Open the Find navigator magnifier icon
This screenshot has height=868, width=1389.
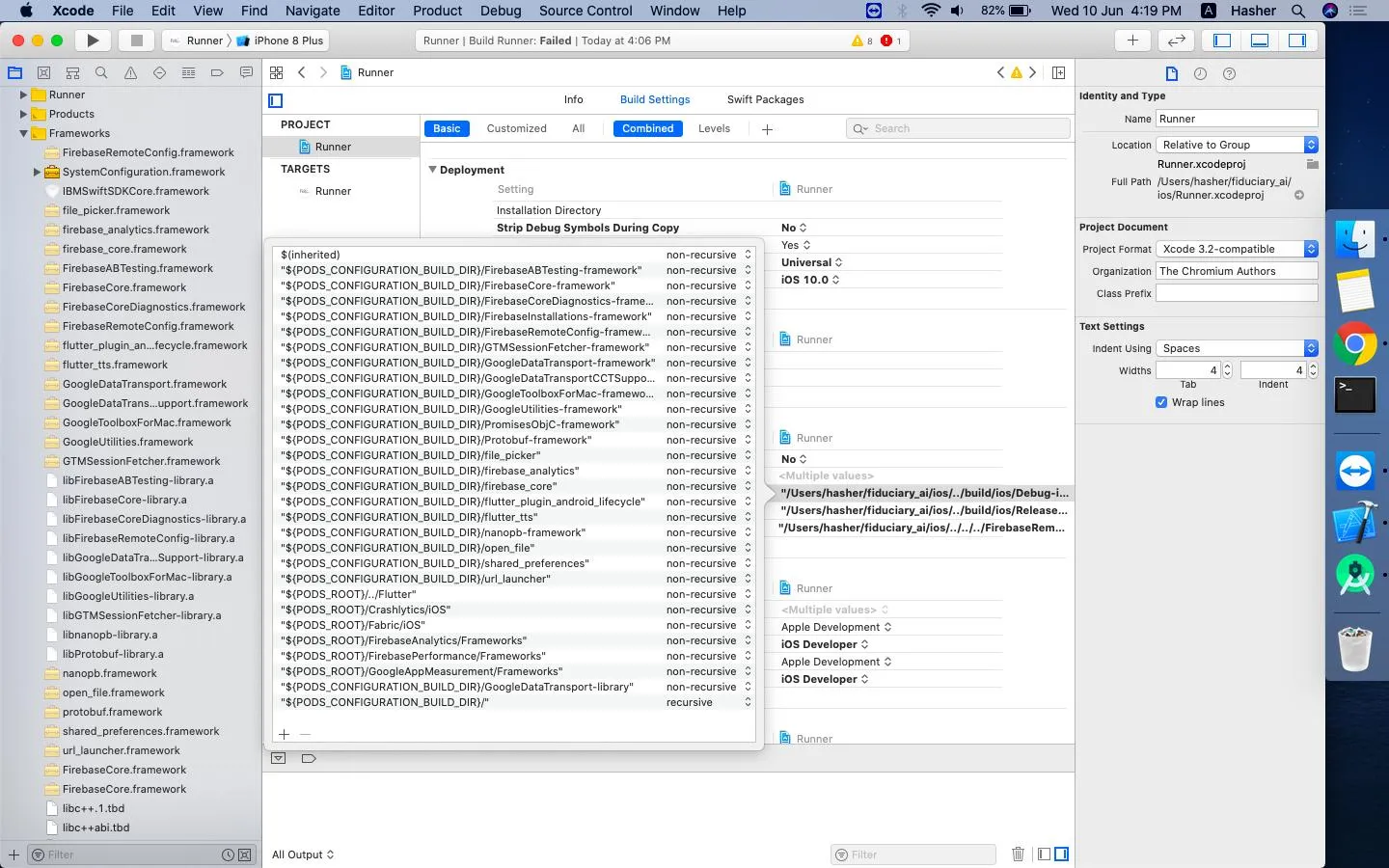pos(101,73)
